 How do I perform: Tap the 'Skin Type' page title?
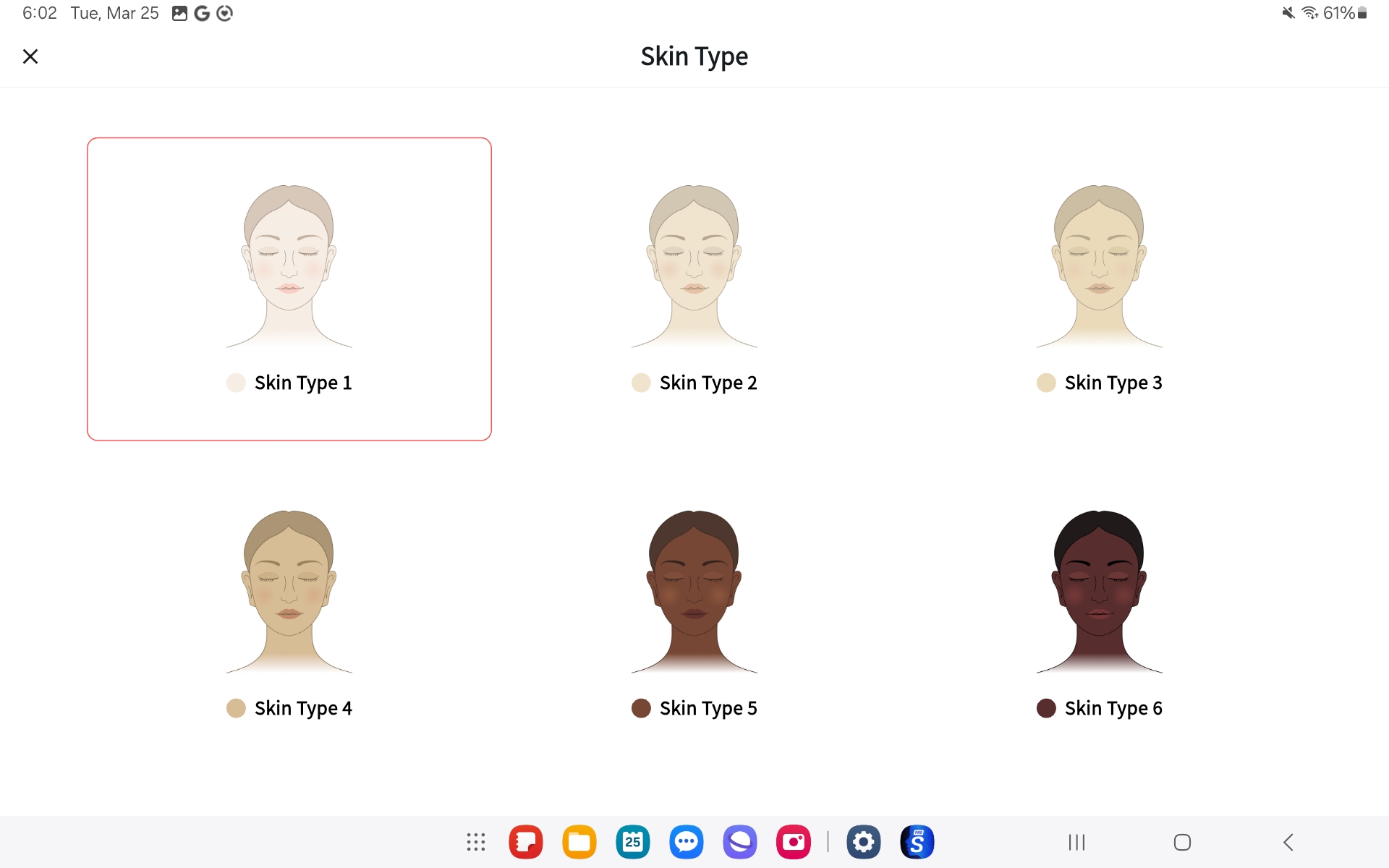[x=694, y=56]
